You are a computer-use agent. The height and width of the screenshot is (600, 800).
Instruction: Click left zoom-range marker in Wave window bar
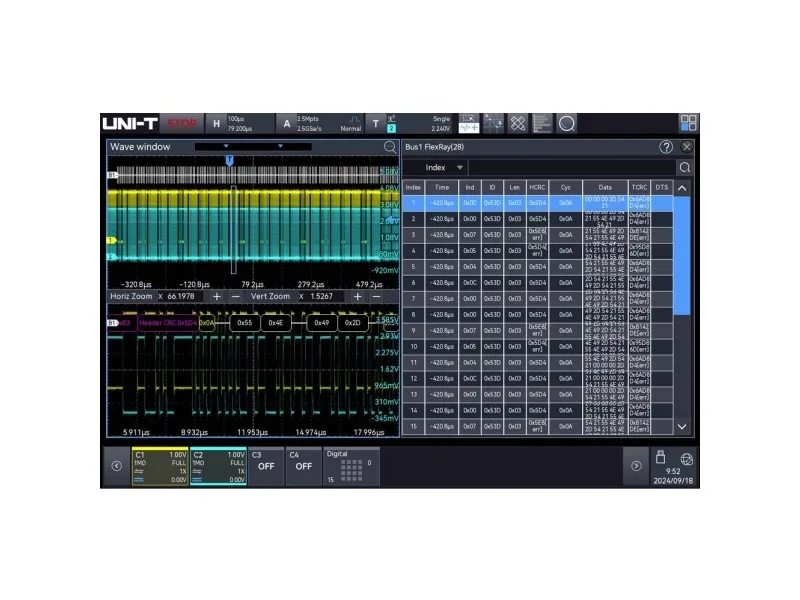point(226,146)
